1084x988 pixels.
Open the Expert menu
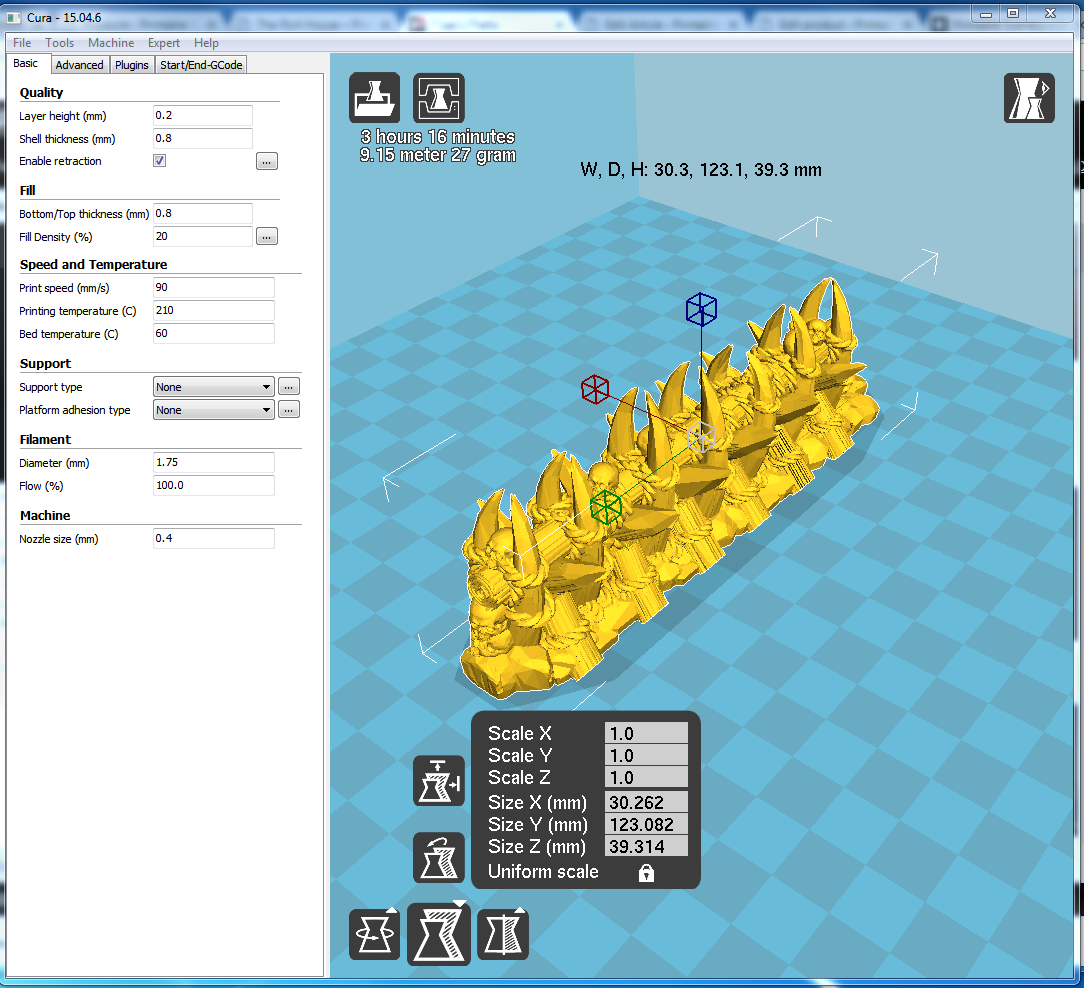pyautogui.click(x=164, y=43)
